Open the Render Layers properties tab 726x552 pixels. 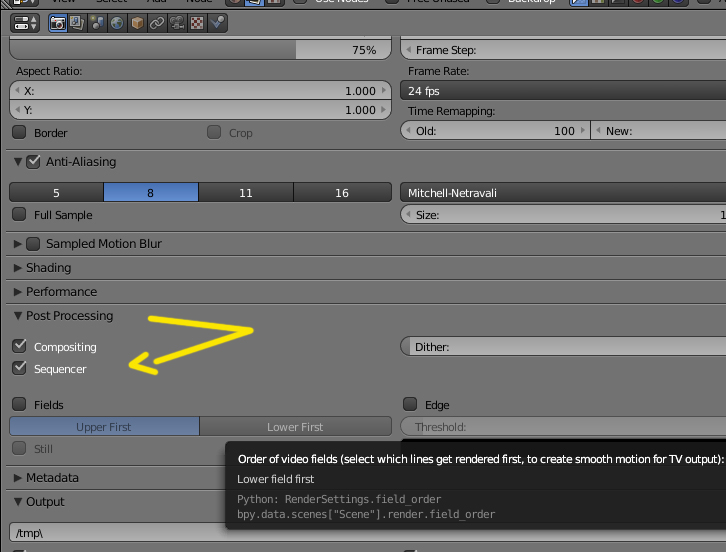[77, 23]
